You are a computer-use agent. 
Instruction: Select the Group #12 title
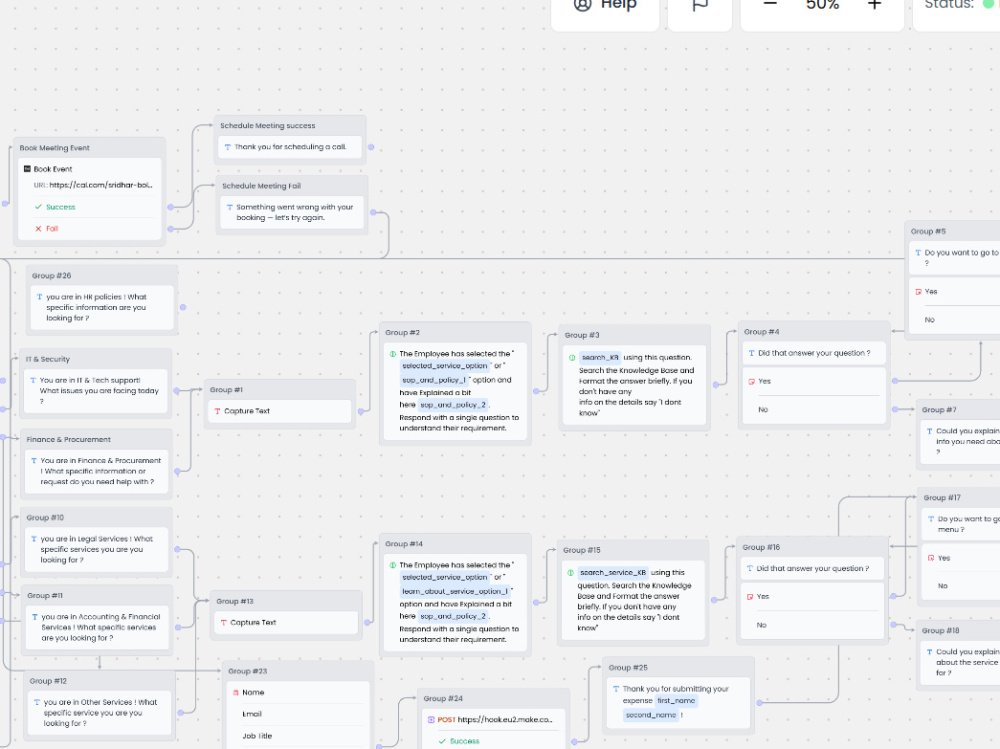pos(48,681)
